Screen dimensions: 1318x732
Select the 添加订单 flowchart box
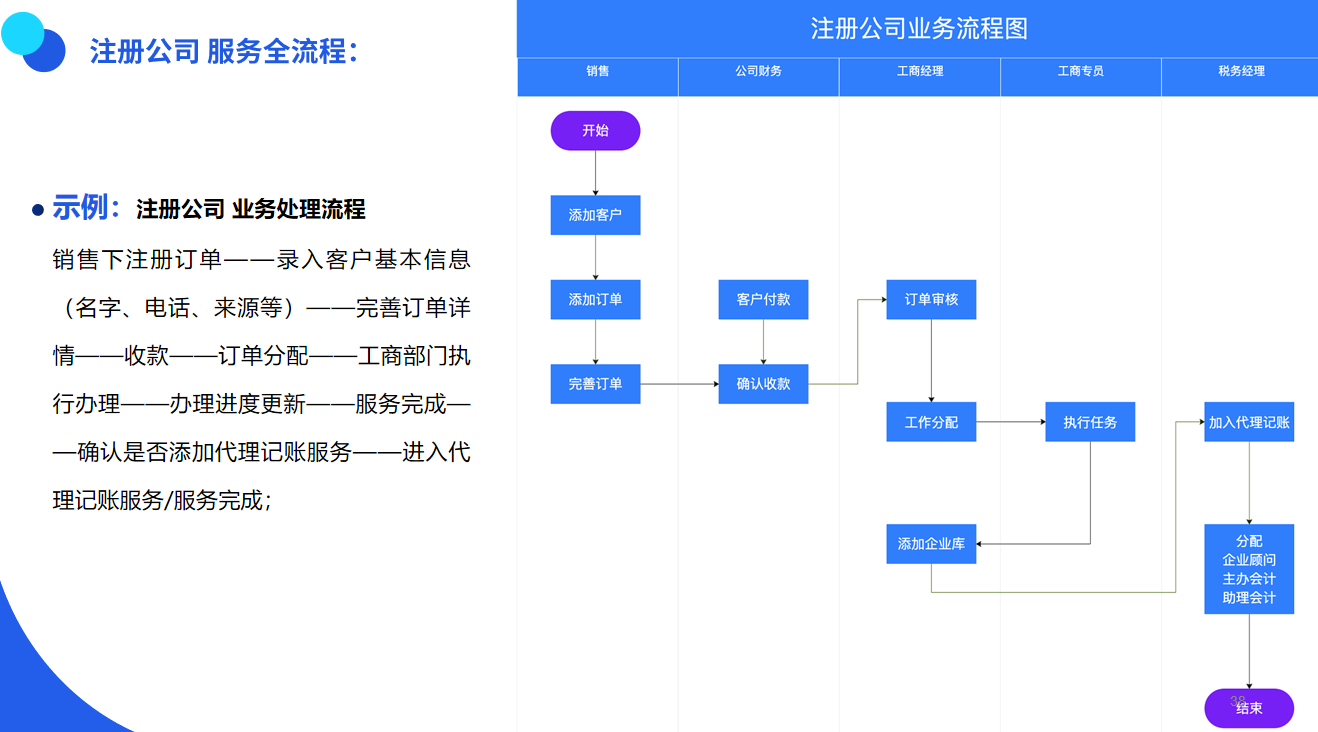click(x=595, y=300)
